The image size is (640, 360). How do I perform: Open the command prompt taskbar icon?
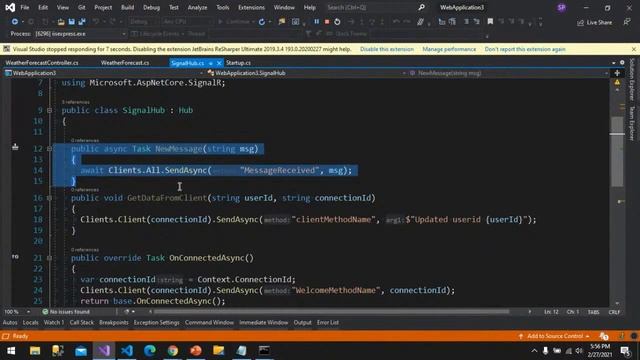(x=264, y=350)
